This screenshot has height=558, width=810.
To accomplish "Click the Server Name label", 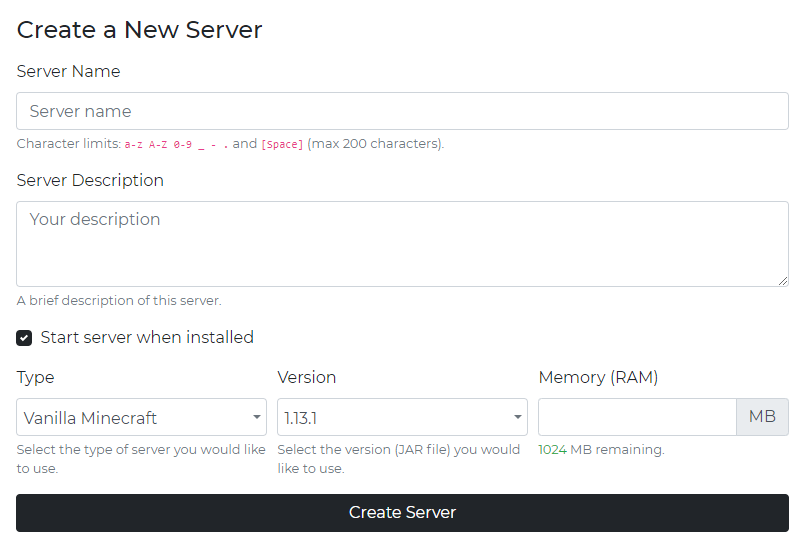I will (x=68, y=72).
